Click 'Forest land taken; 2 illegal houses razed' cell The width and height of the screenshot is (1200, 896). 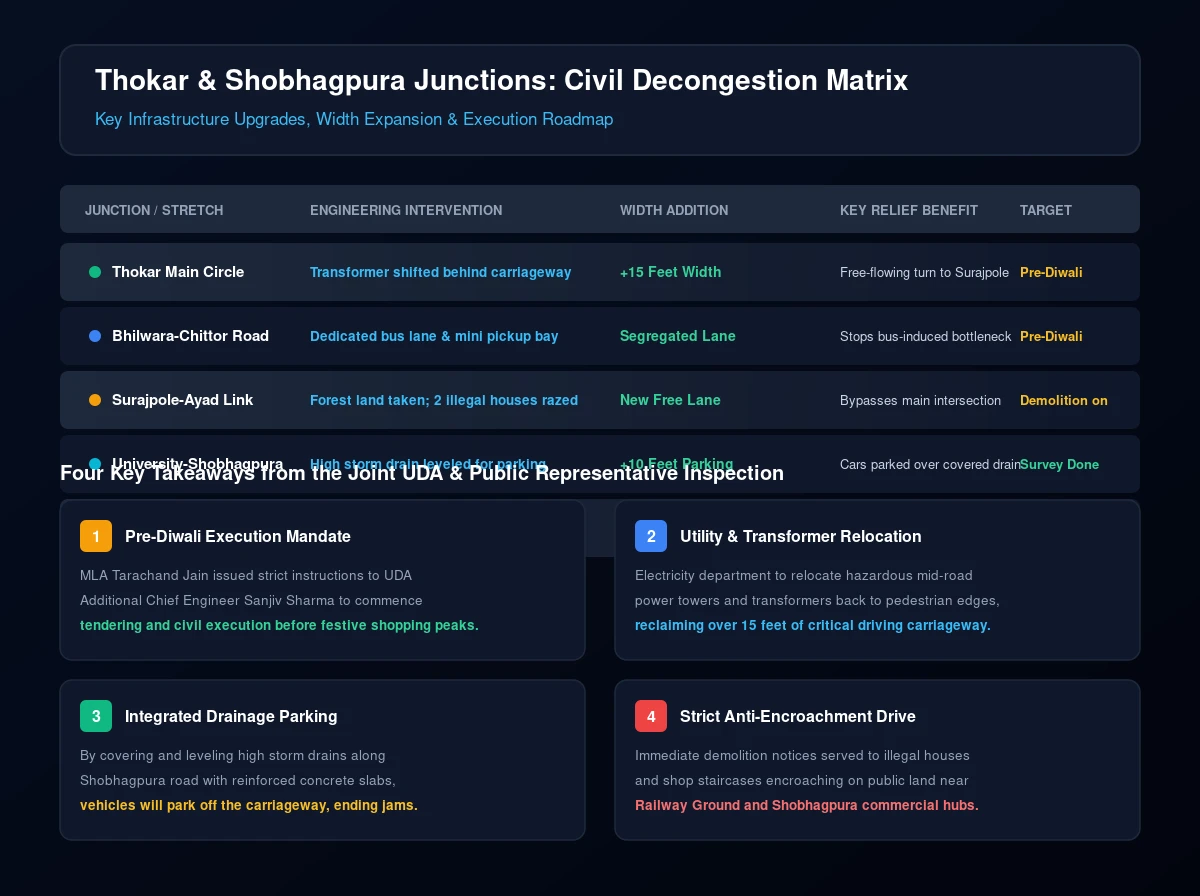444,400
